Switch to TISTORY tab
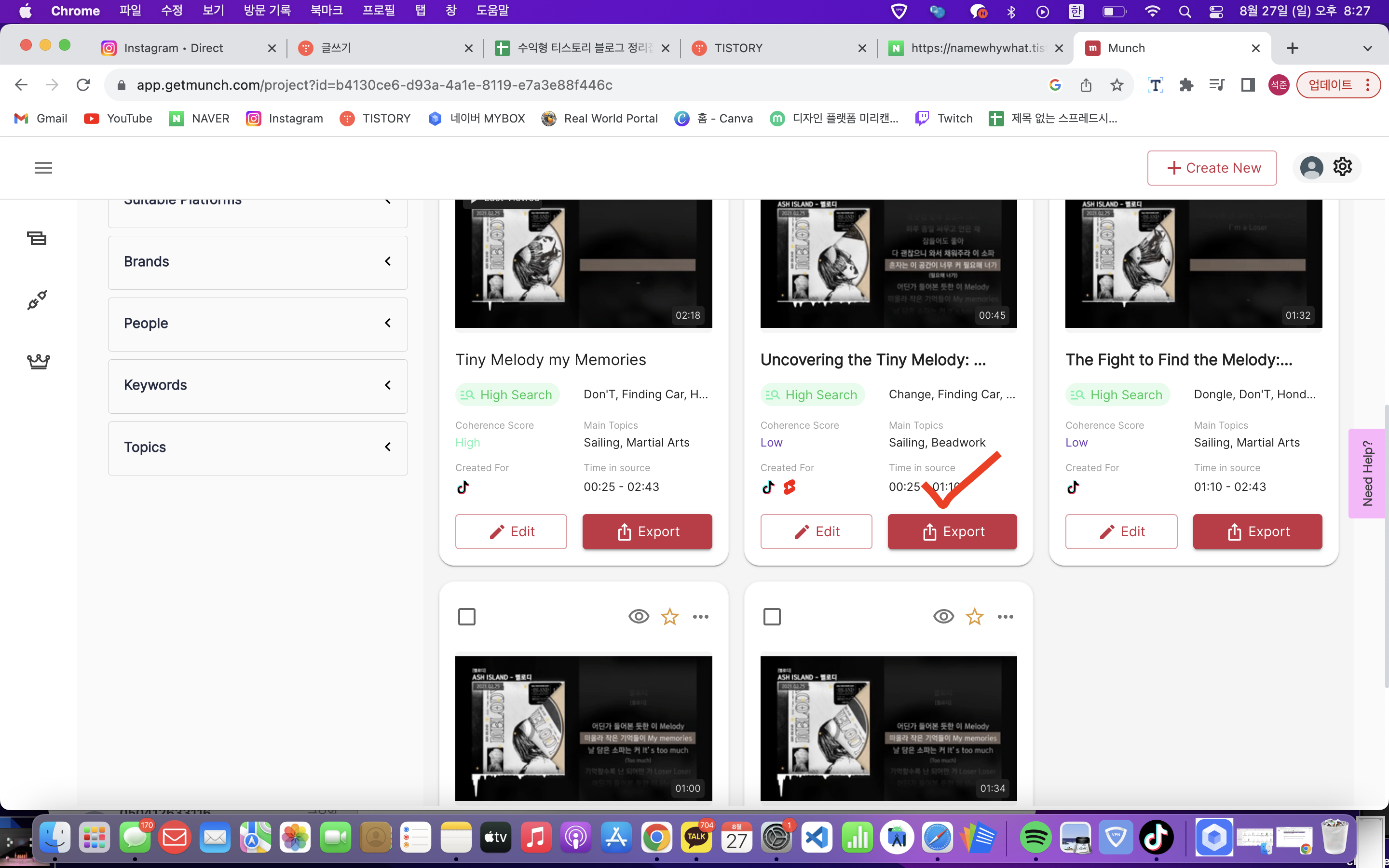The width and height of the screenshot is (1389, 868). (x=779, y=48)
